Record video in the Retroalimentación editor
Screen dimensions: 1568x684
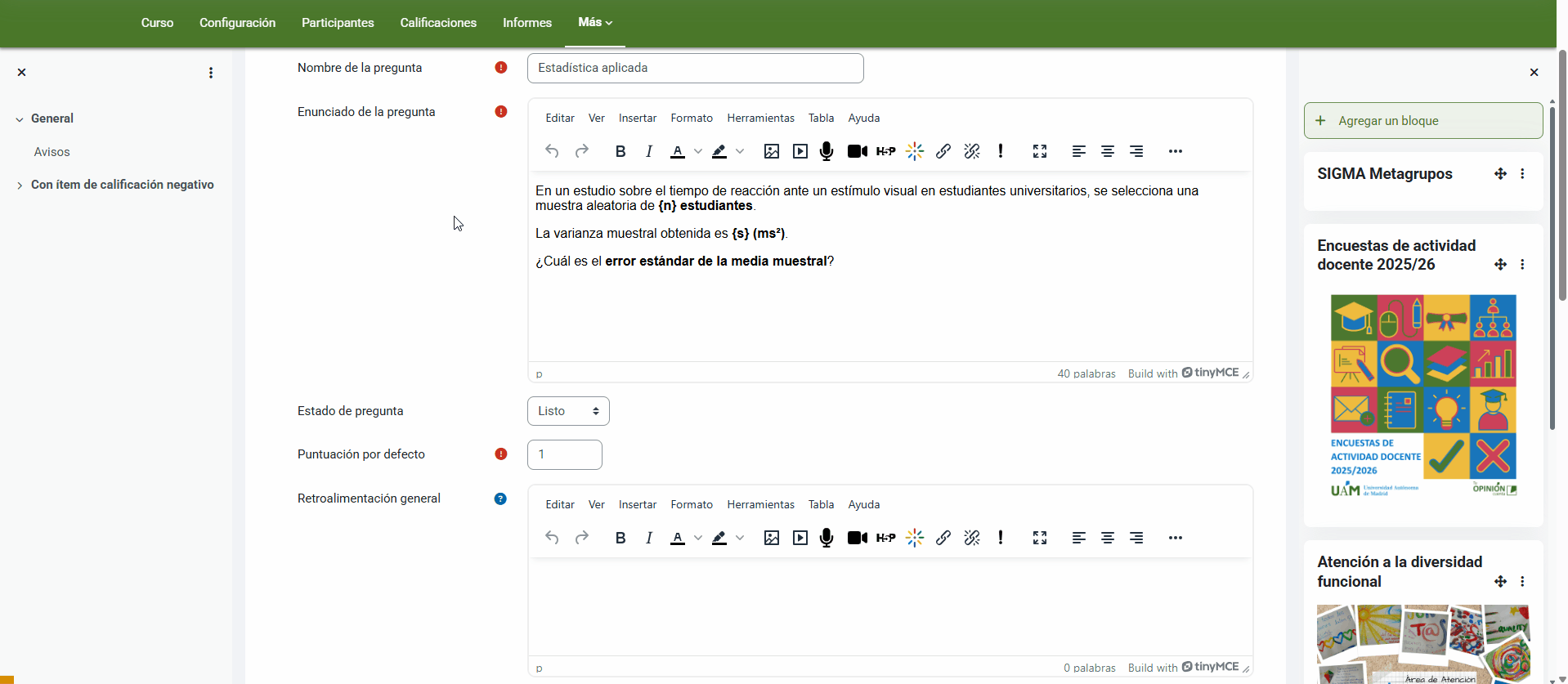857,538
